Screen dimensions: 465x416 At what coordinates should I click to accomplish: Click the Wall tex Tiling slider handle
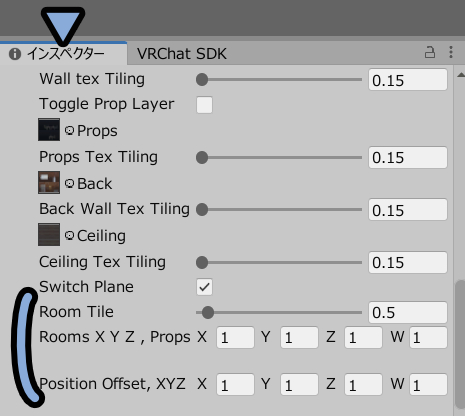202,80
